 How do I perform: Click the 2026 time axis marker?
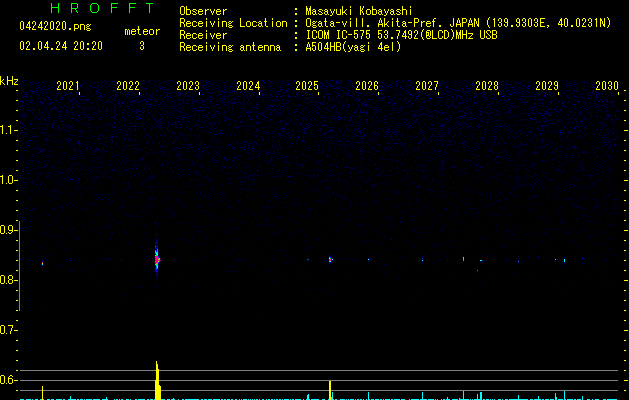click(x=367, y=86)
